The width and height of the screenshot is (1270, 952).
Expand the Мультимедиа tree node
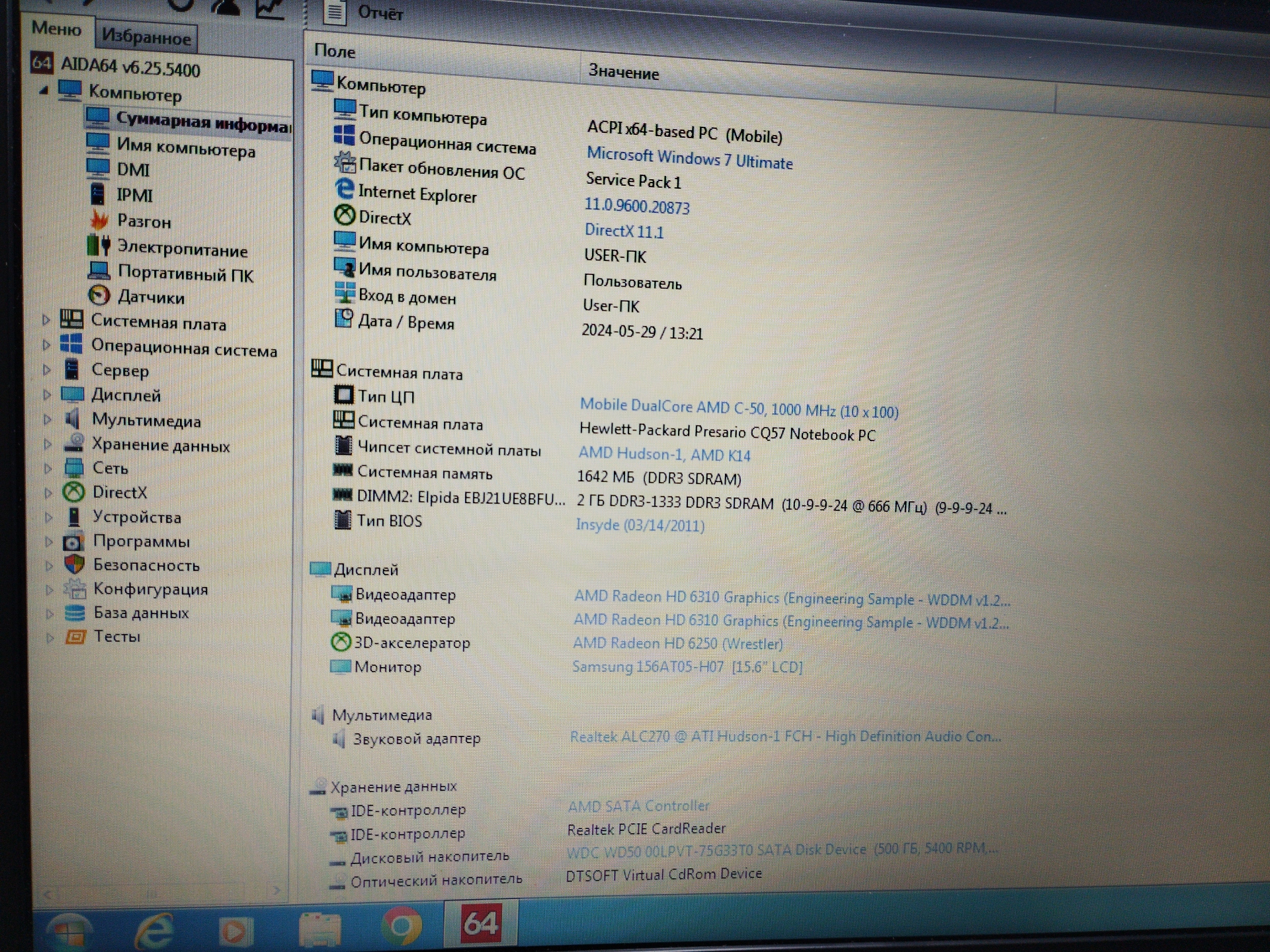pos(48,419)
